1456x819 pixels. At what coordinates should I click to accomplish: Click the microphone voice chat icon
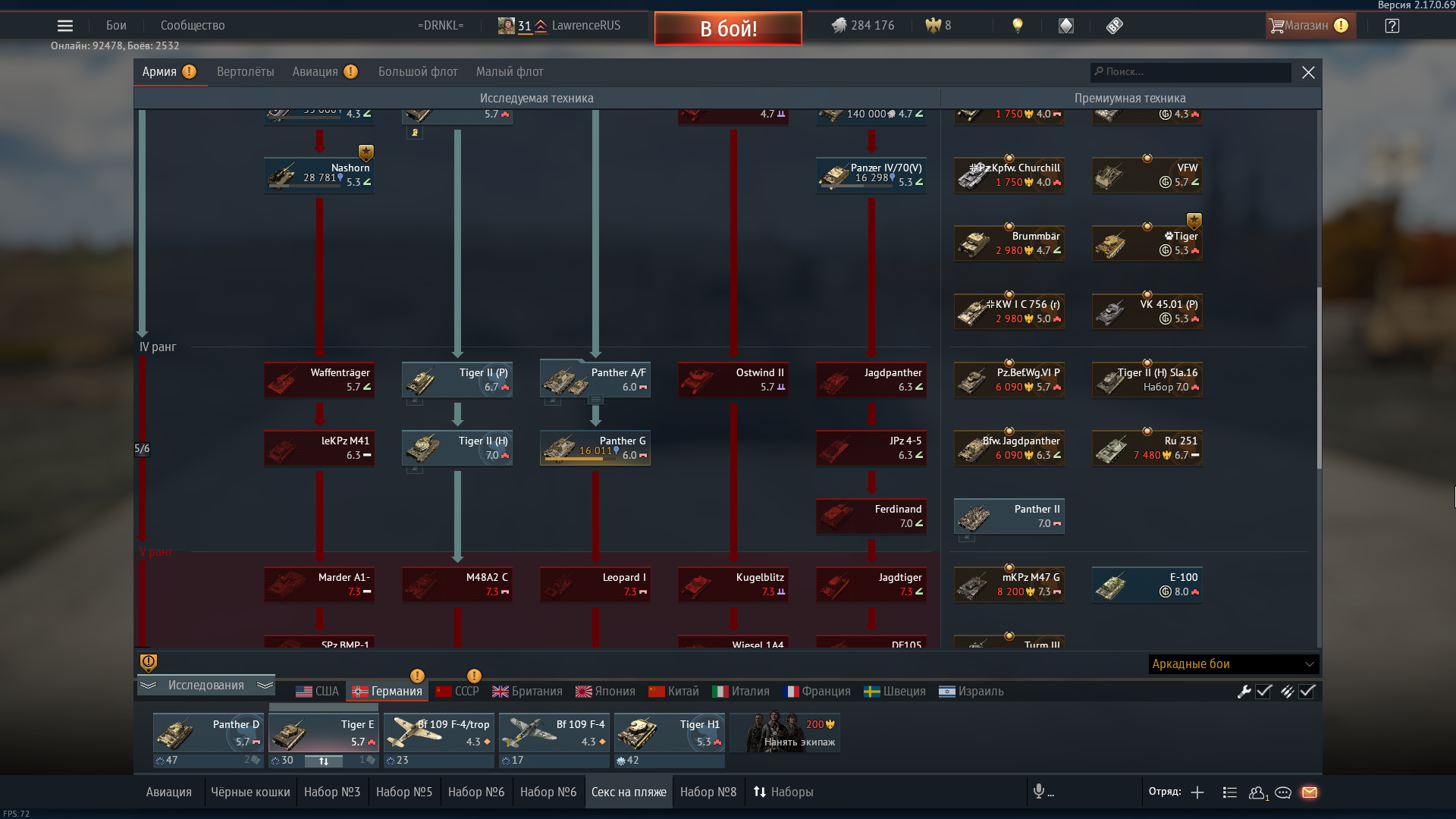click(1039, 792)
